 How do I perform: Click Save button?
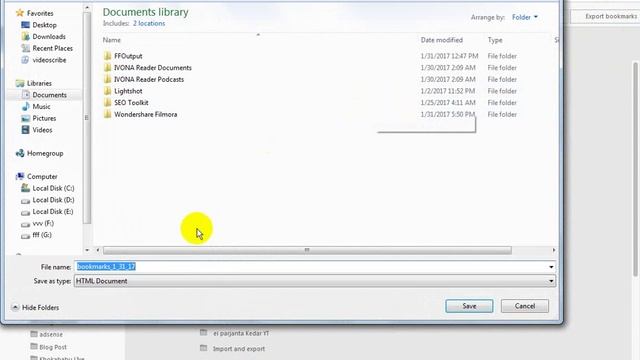(x=469, y=306)
